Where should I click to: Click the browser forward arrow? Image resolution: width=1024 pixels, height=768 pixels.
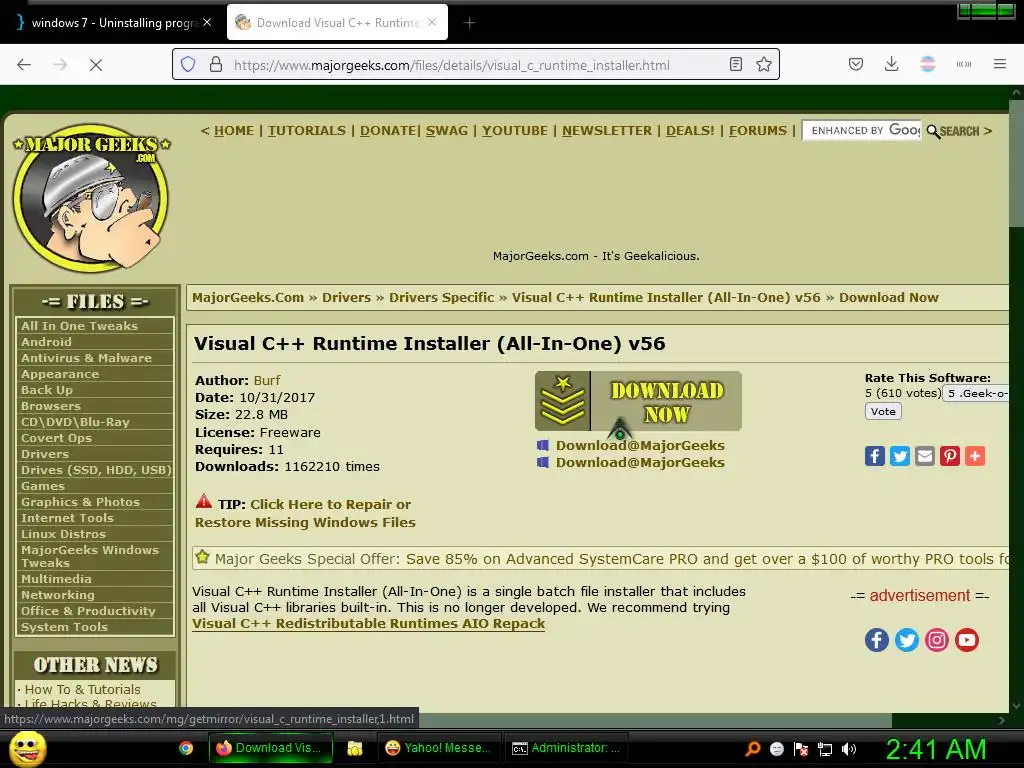[60, 65]
